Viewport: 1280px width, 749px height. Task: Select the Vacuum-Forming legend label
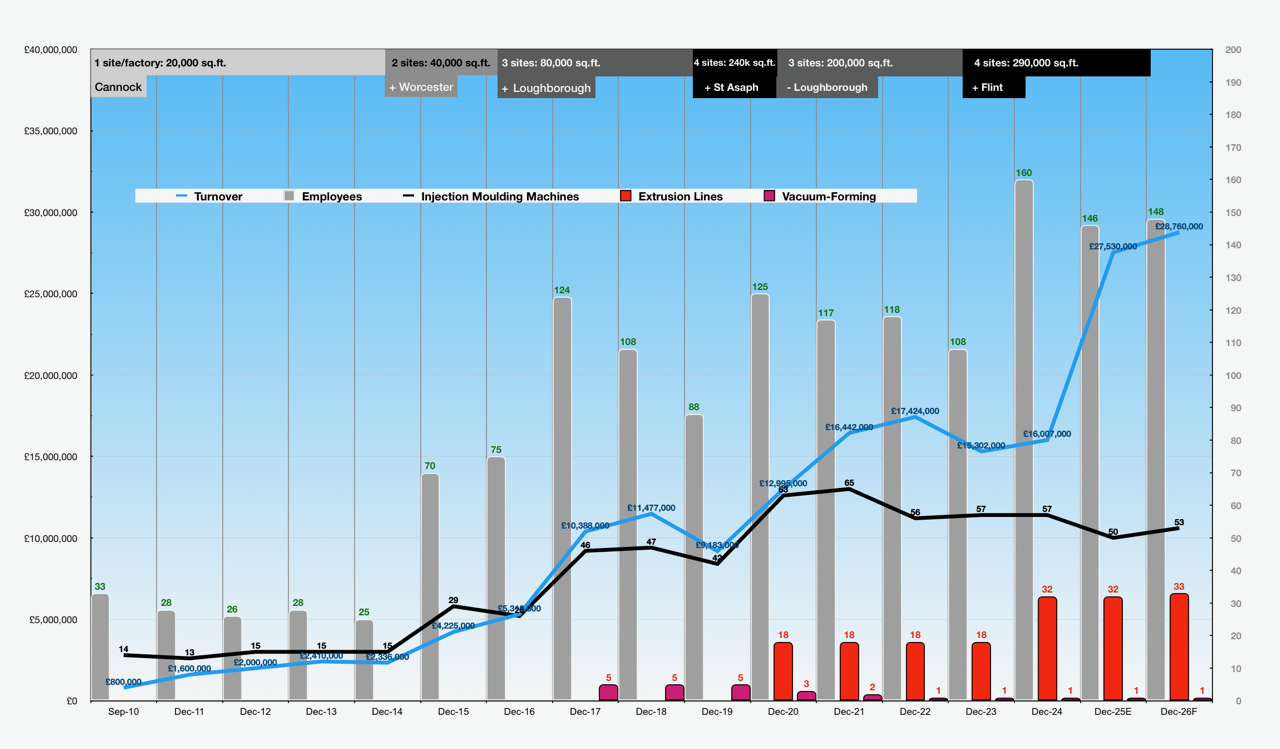[829, 197]
